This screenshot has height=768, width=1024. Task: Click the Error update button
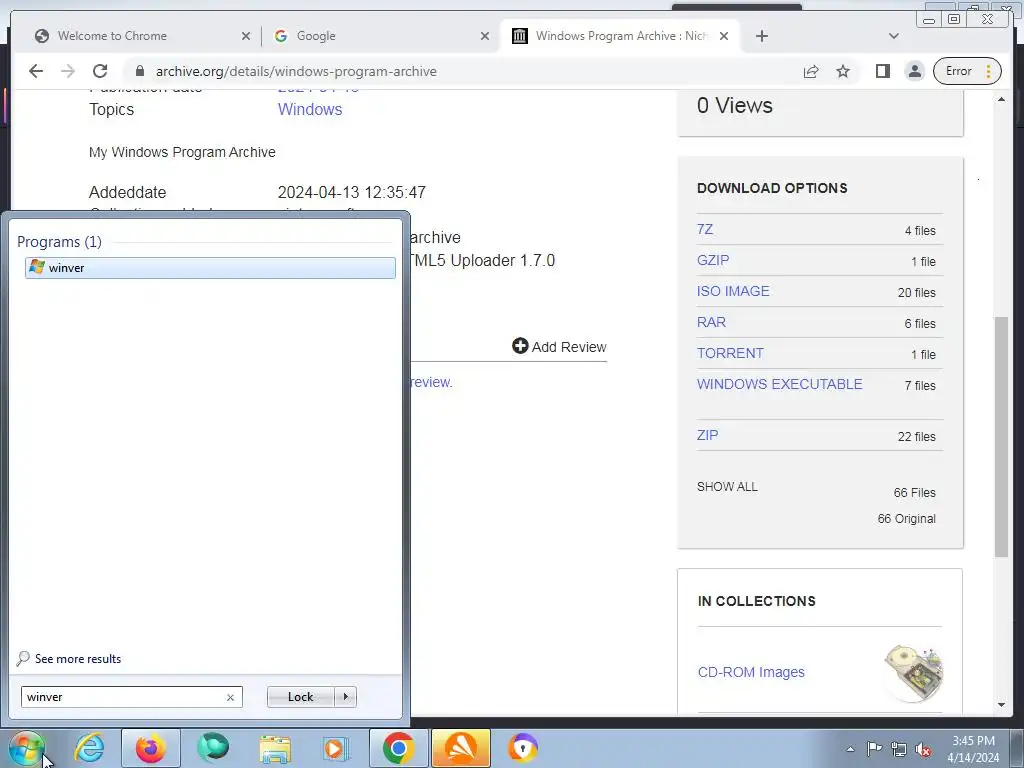(967, 71)
